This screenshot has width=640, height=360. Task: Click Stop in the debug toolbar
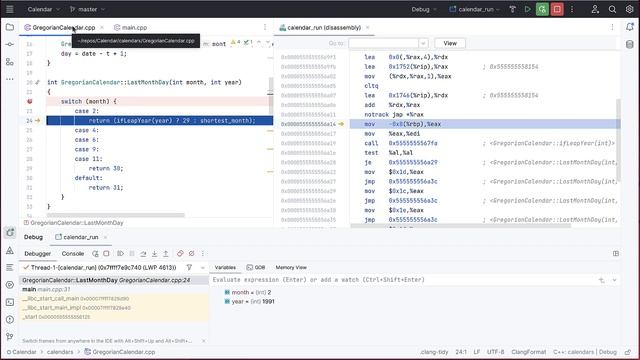coord(107,253)
